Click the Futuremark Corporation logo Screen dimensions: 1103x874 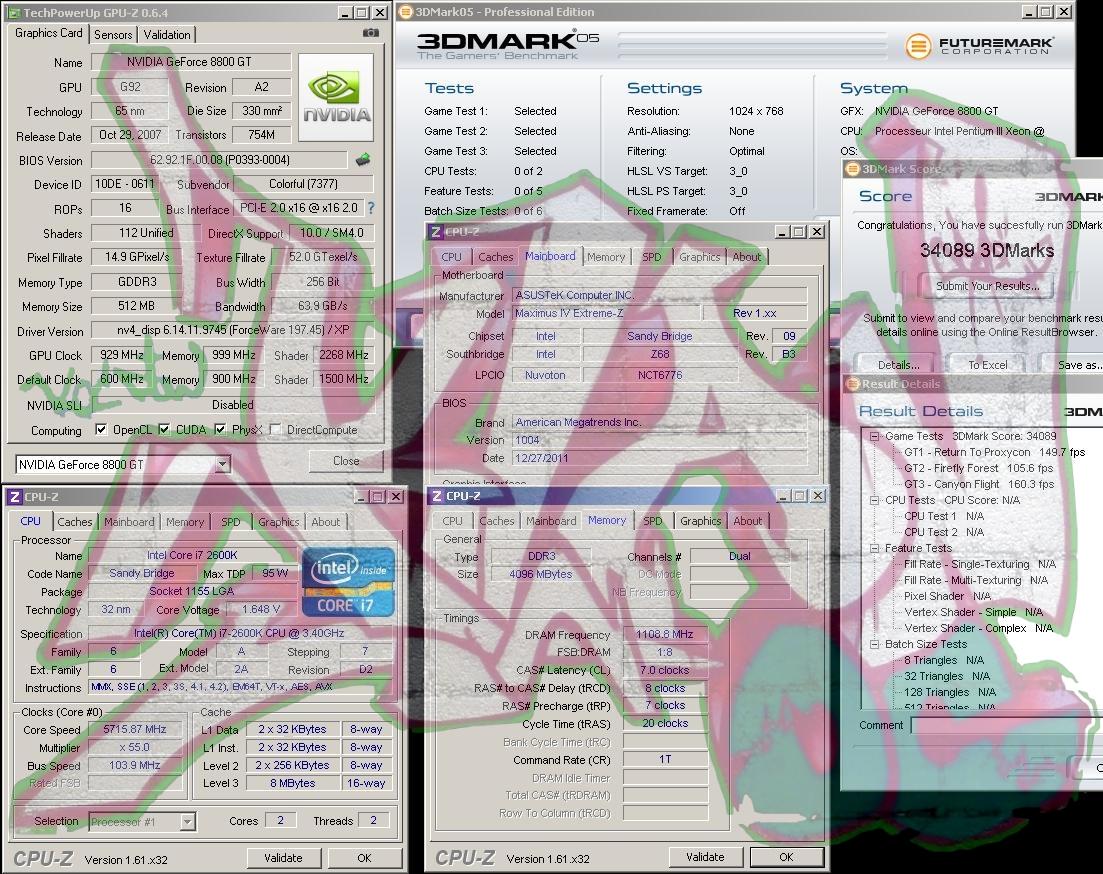point(979,46)
